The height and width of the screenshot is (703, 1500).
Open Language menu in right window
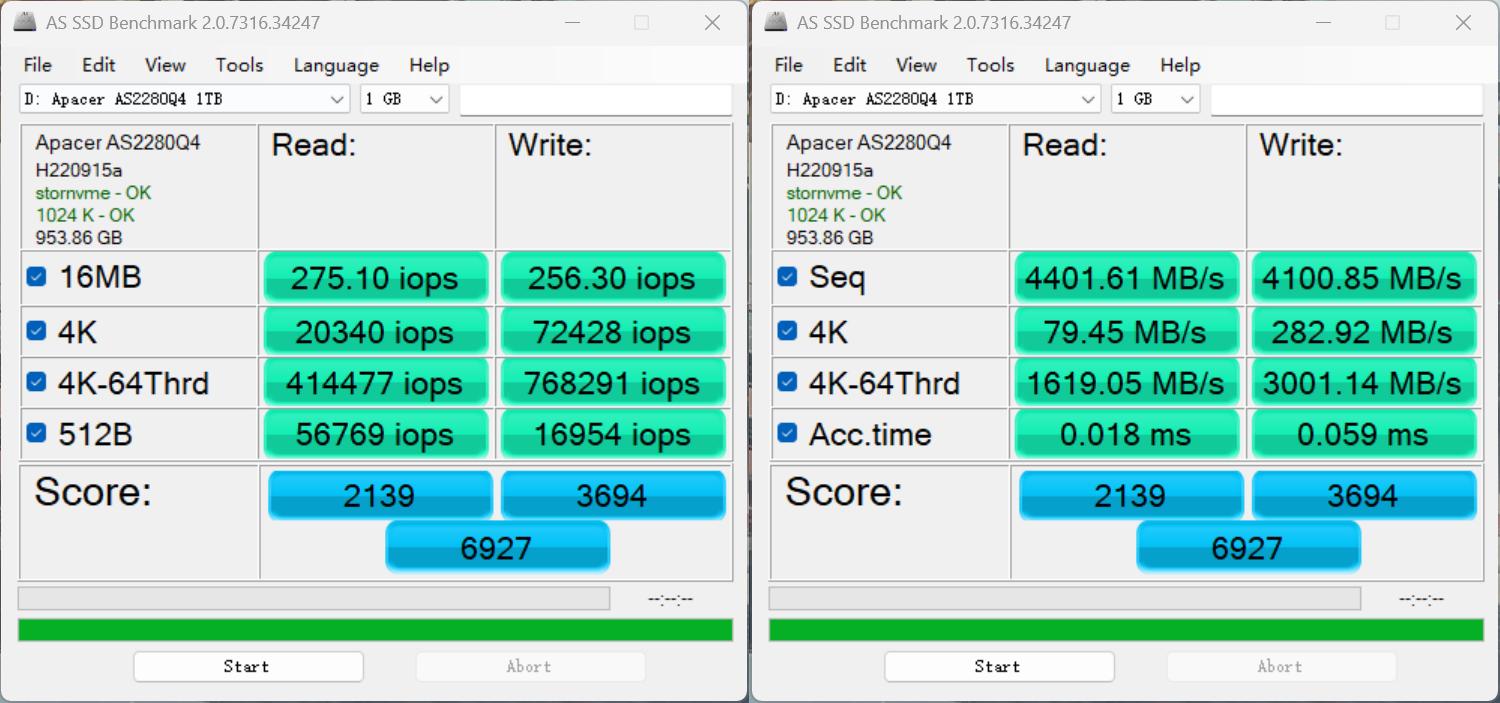point(1087,65)
